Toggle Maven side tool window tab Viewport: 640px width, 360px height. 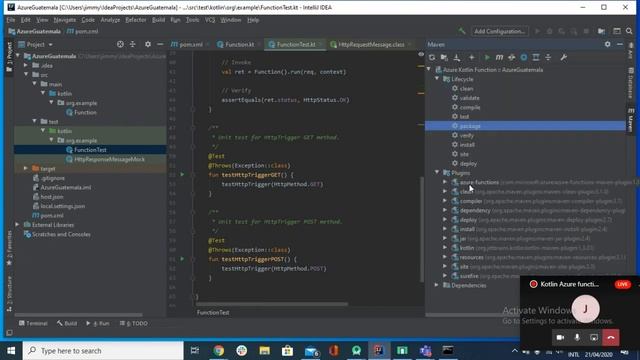click(x=631, y=120)
